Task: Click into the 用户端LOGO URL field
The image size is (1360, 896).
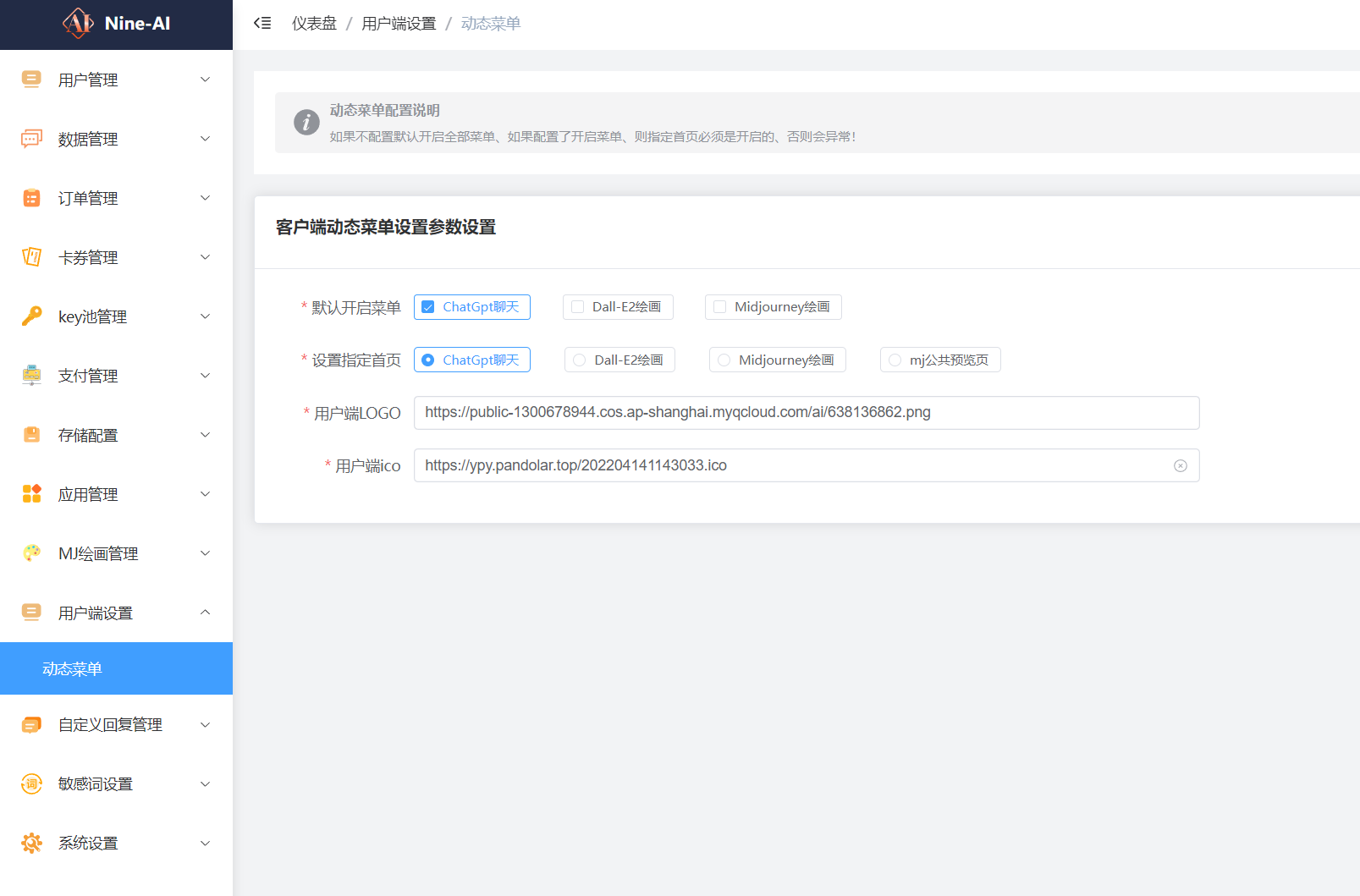Action: click(x=806, y=413)
